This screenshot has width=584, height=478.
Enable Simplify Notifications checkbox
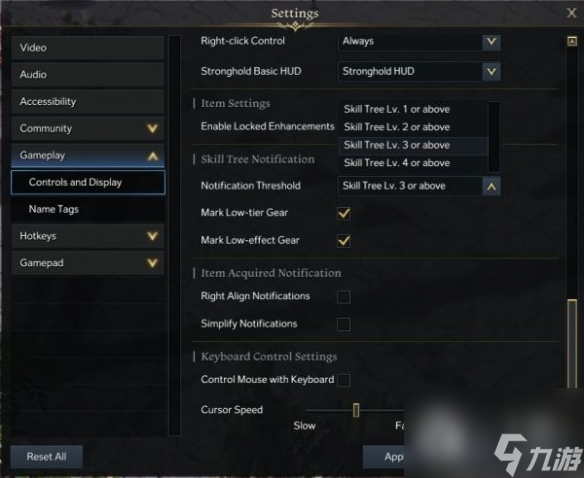[x=343, y=324]
